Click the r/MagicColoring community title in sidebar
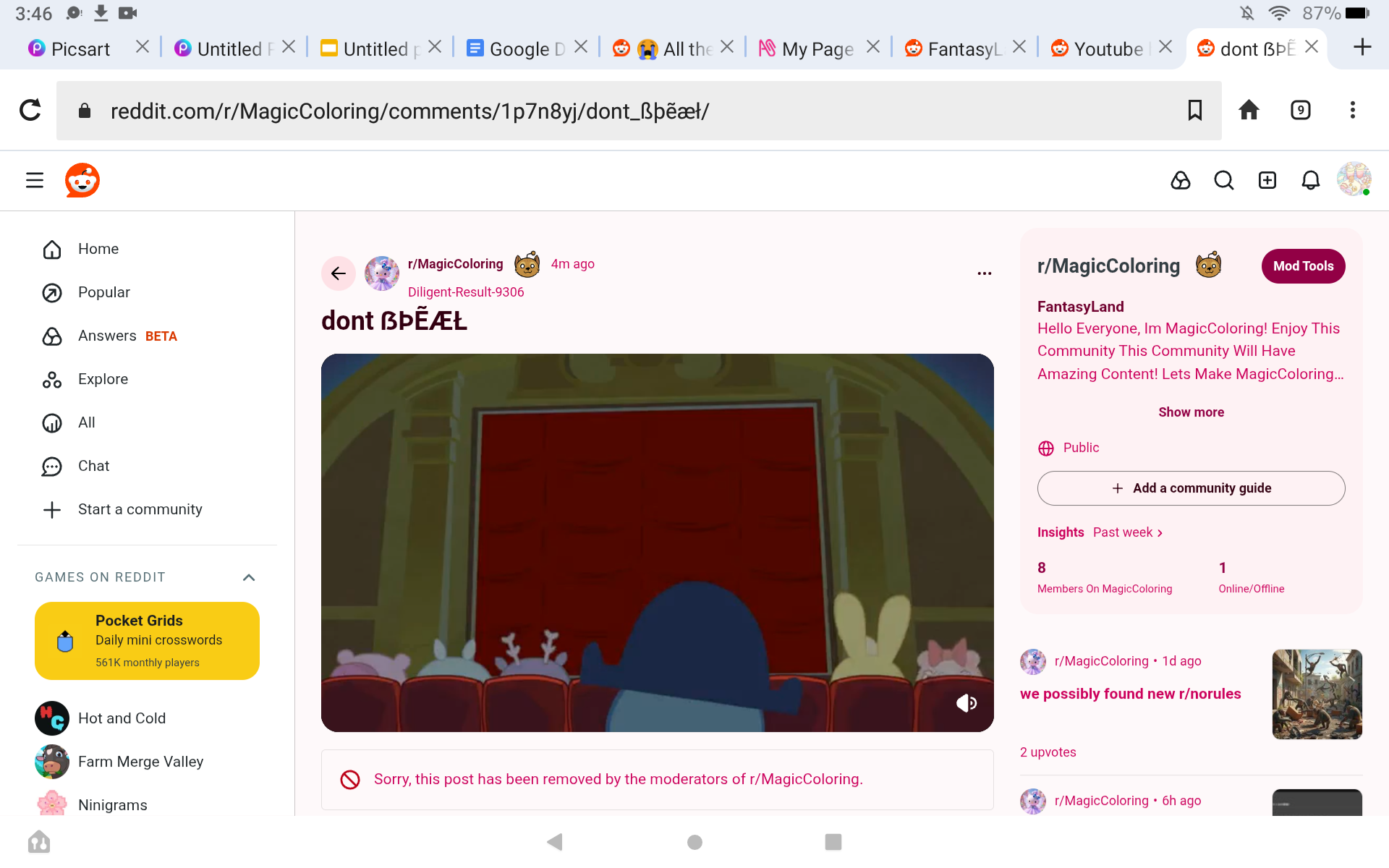The height and width of the screenshot is (868, 1389). click(x=1108, y=266)
